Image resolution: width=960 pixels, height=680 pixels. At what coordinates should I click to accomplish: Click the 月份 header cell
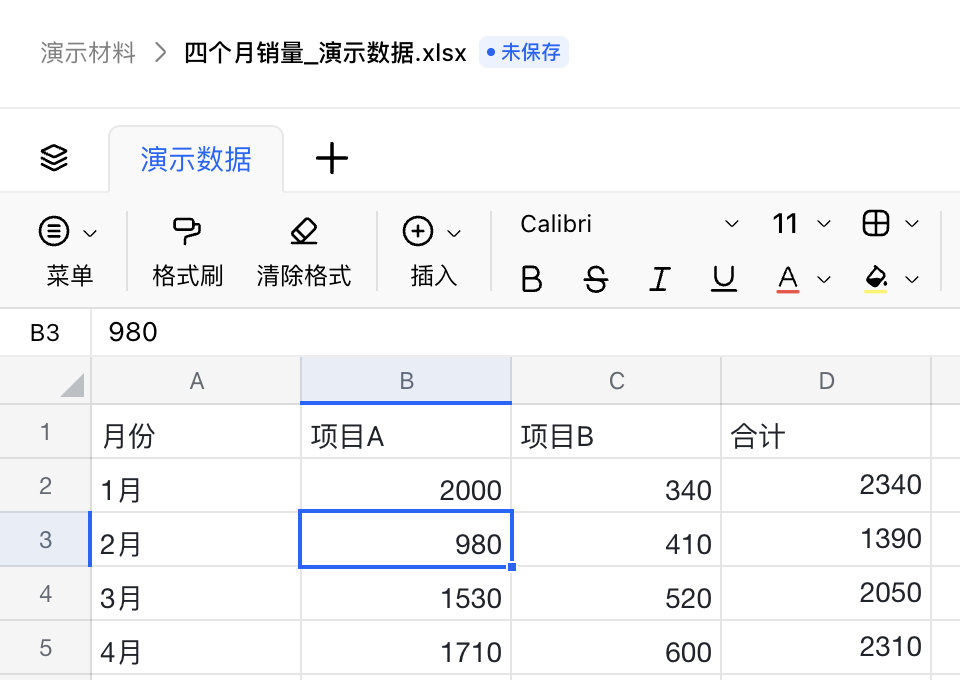point(196,432)
